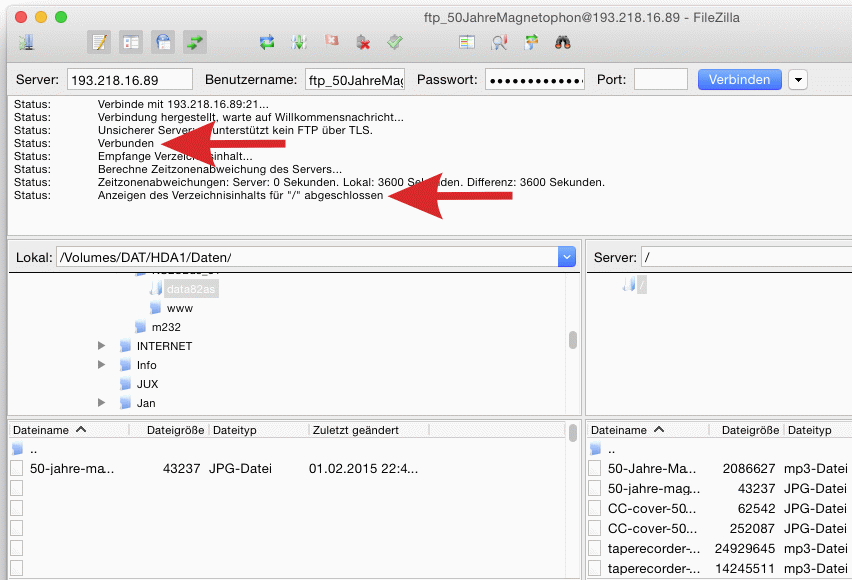Viewport: 852px width, 580px height.
Task: Click the magnifier comparison toolbar icon
Action: [499, 42]
